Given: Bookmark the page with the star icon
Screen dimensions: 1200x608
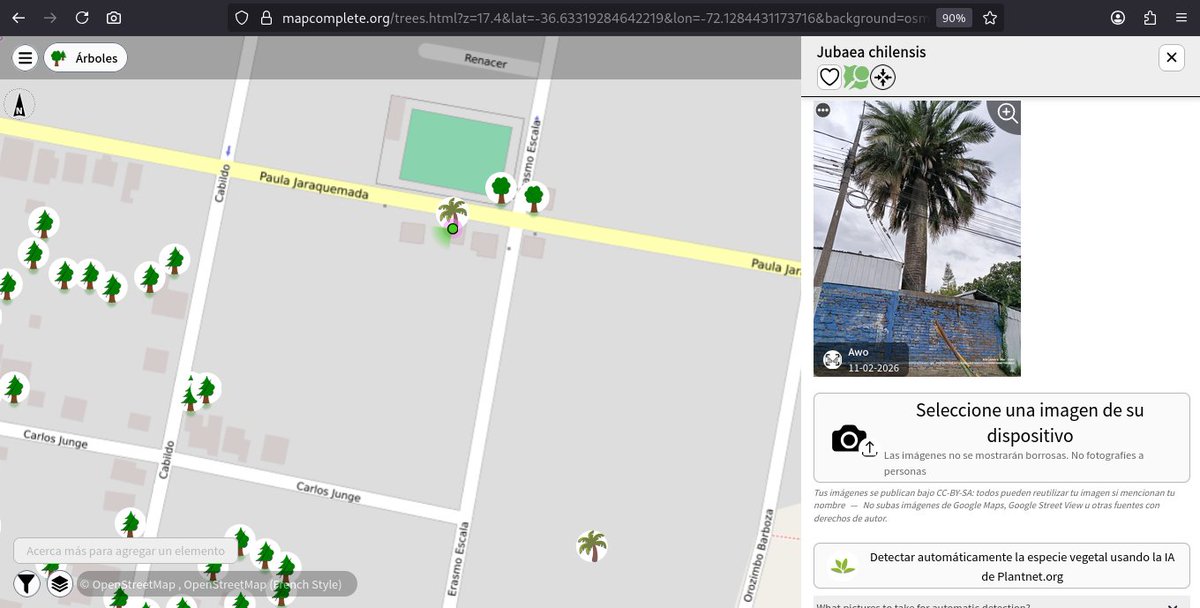Looking at the screenshot, I should (989, 18).
